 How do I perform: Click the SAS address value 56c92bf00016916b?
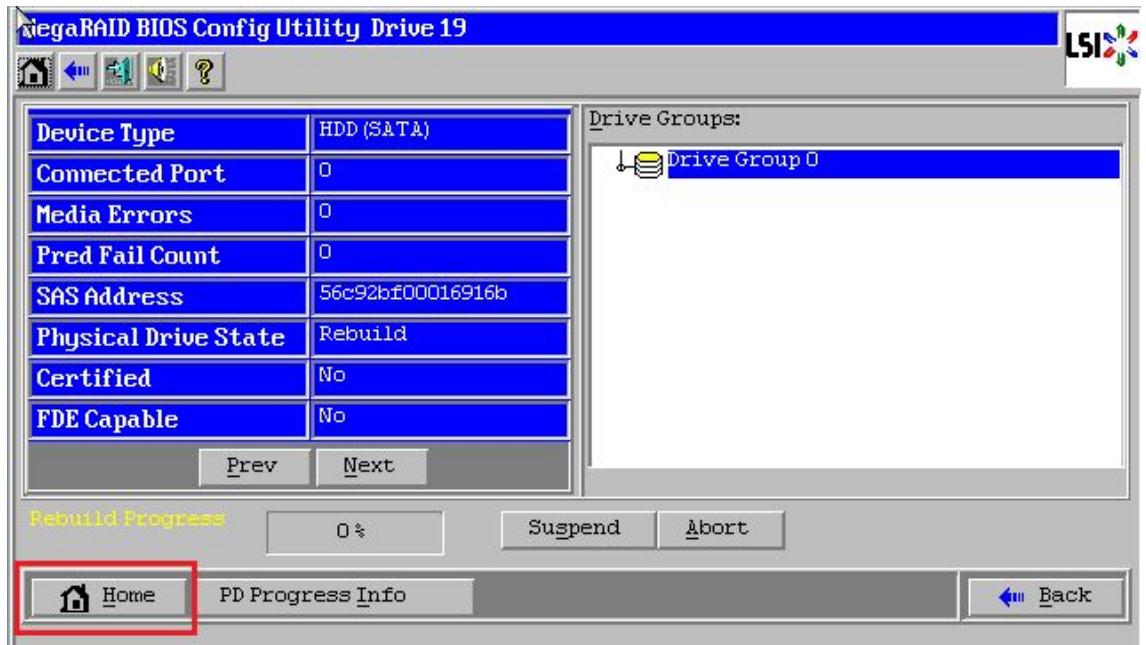point(413,293)
